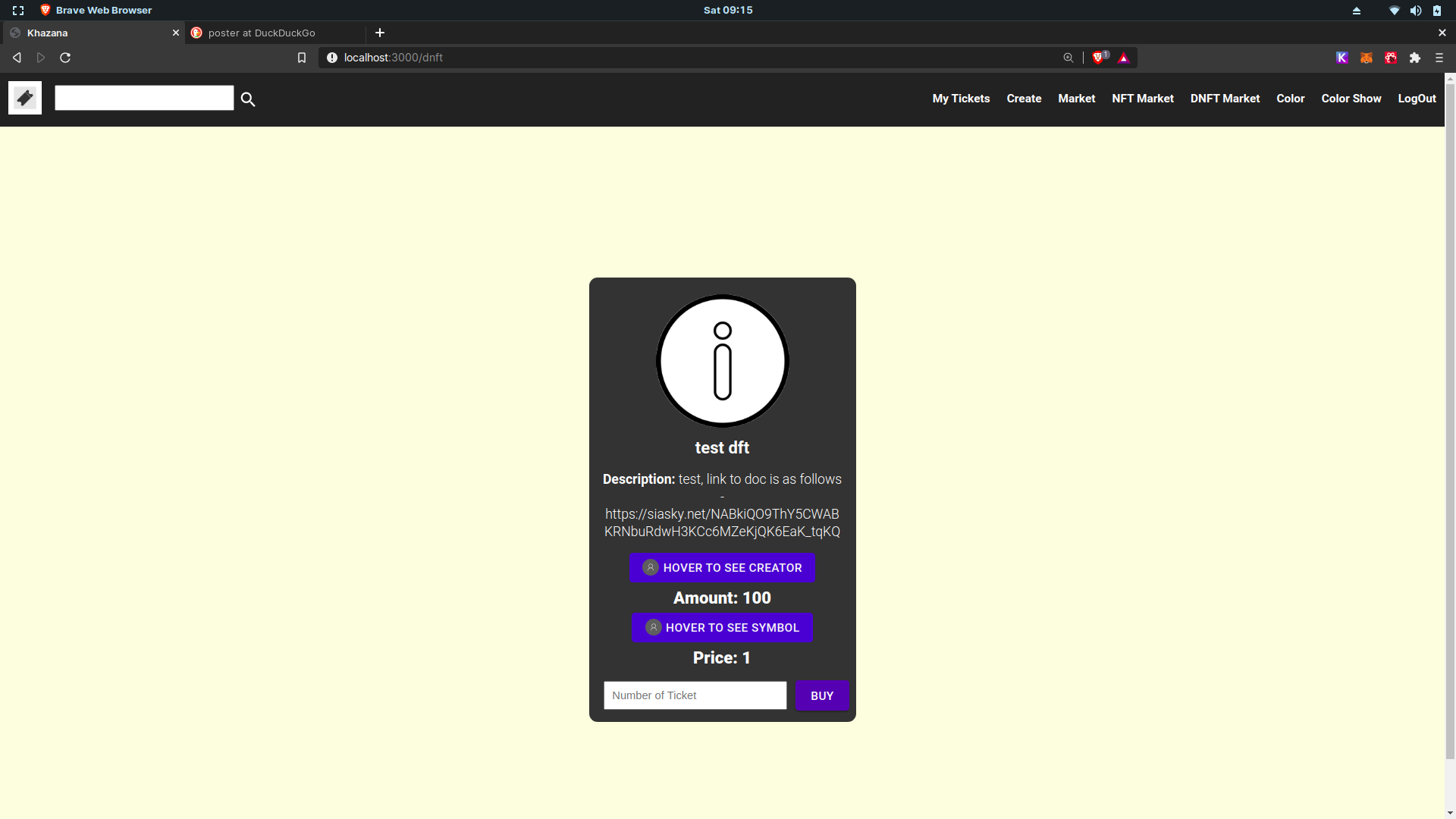Click the Khazana ticket logo icon
The image size is (1456, 819).
pyautogui.click(x=25, y=98)
